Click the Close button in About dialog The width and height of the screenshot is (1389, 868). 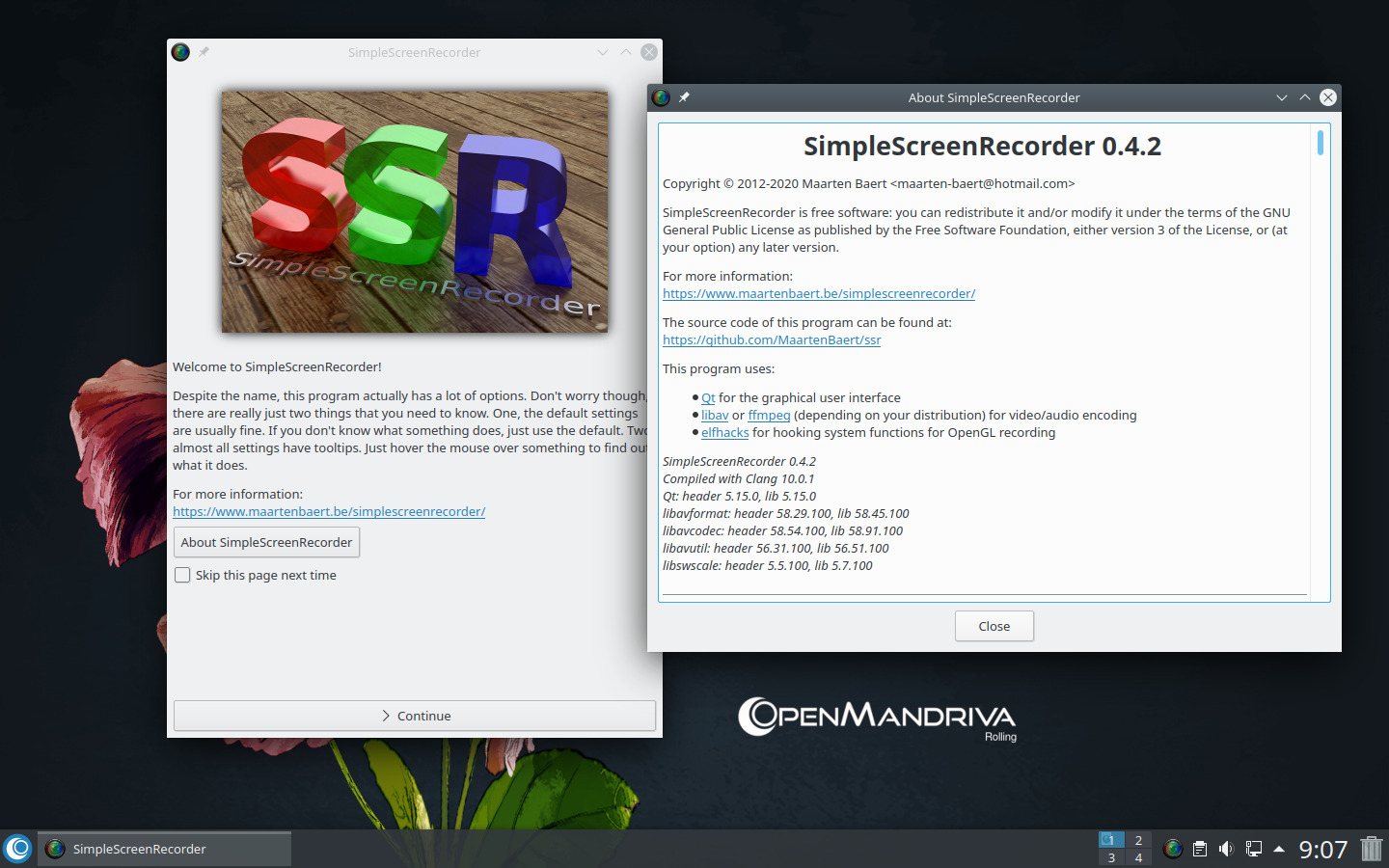click(994, 626)
